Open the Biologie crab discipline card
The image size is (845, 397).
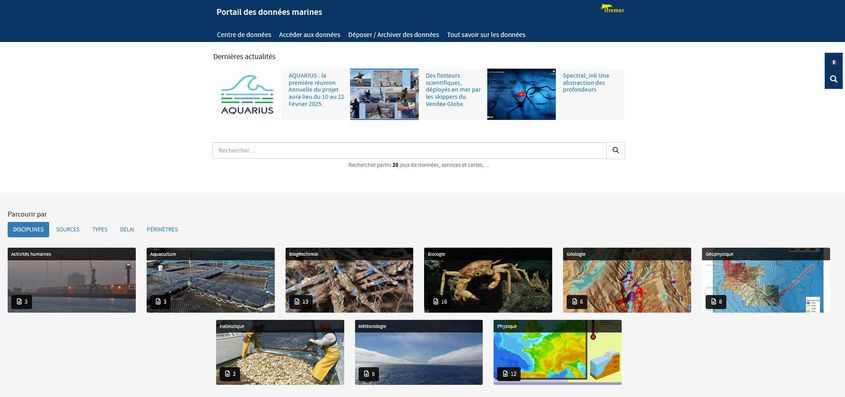pyautogui.click(x=488, y=280)
